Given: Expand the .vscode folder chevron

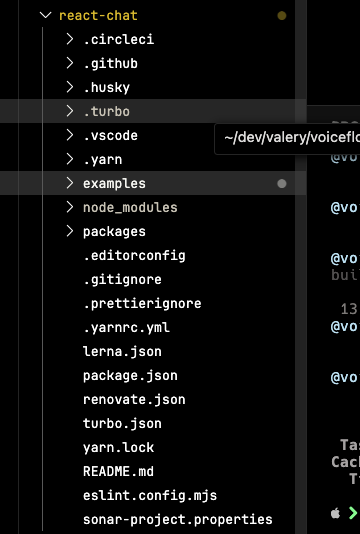Looking at the screenshot, I should coord(70,135).
